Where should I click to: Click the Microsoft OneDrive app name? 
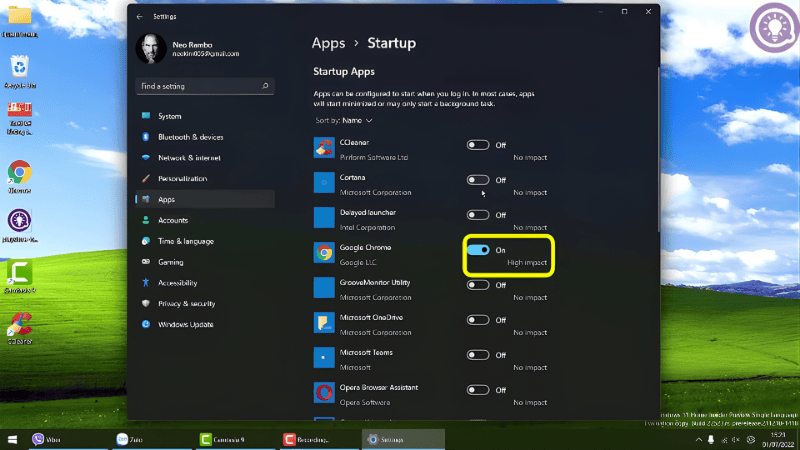(371, 317)
